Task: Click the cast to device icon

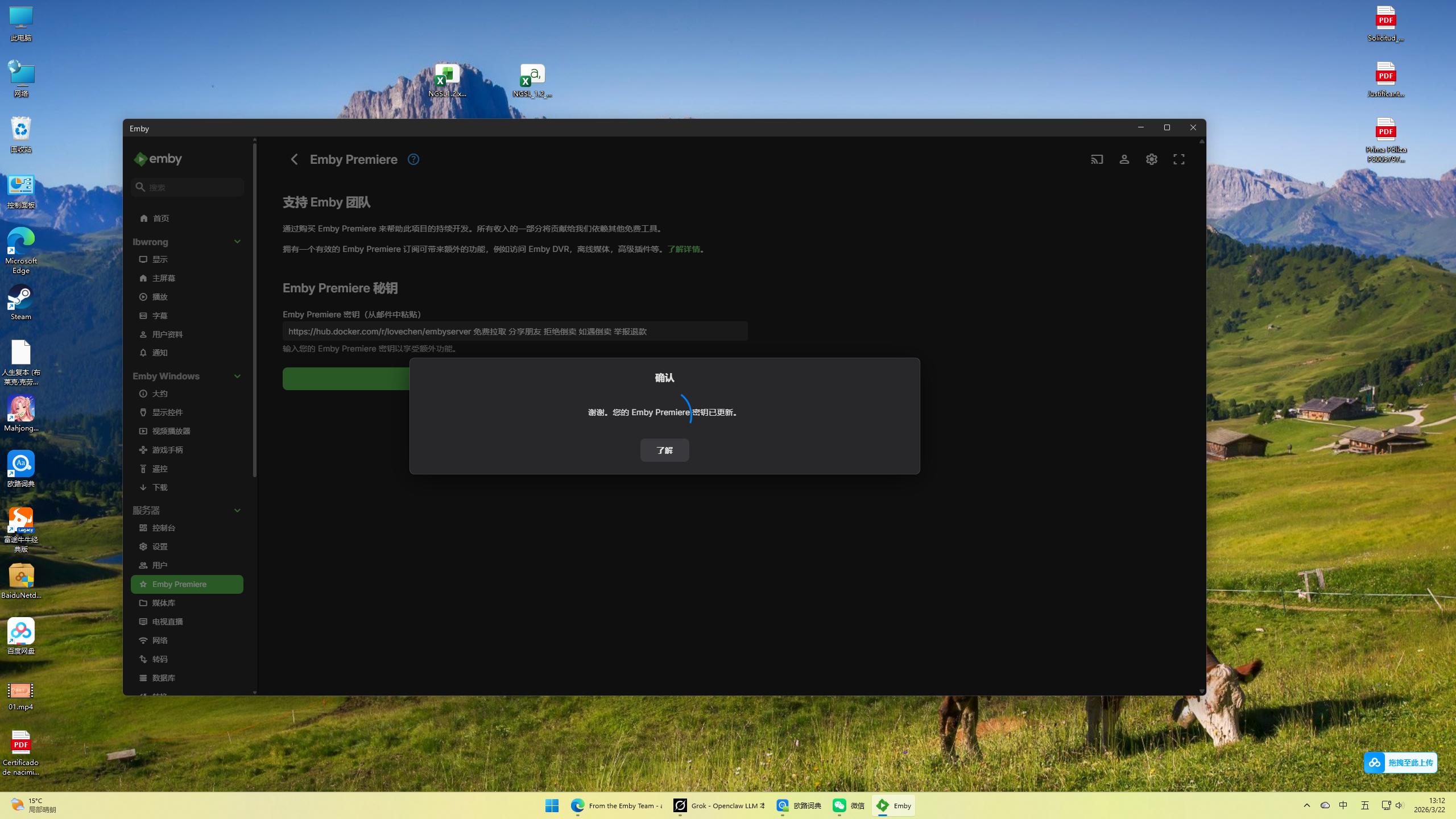Action: (1097, 159)
